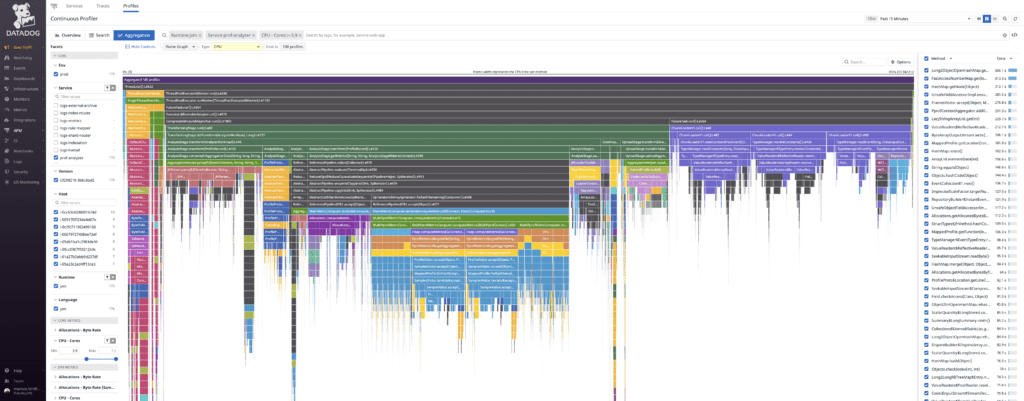Uncheck the prof-analyzer service facet

[56, 157]
